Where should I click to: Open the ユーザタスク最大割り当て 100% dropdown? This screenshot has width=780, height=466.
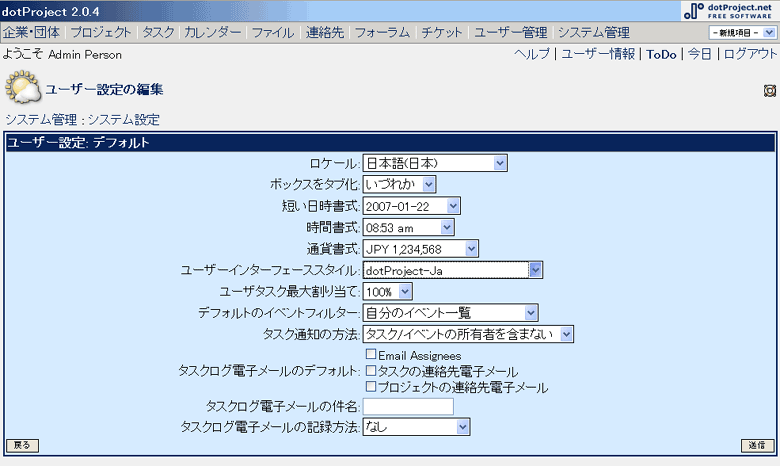pyautogui.click(x=388, y=291)
